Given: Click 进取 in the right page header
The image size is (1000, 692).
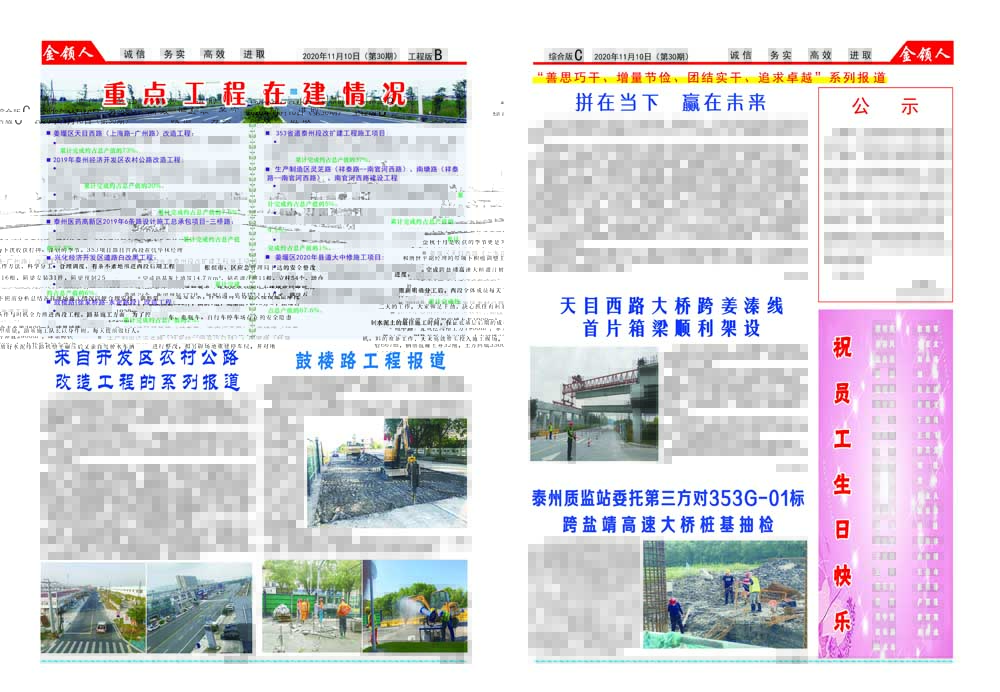Looking at the screenshot, I should coord(860,55).
